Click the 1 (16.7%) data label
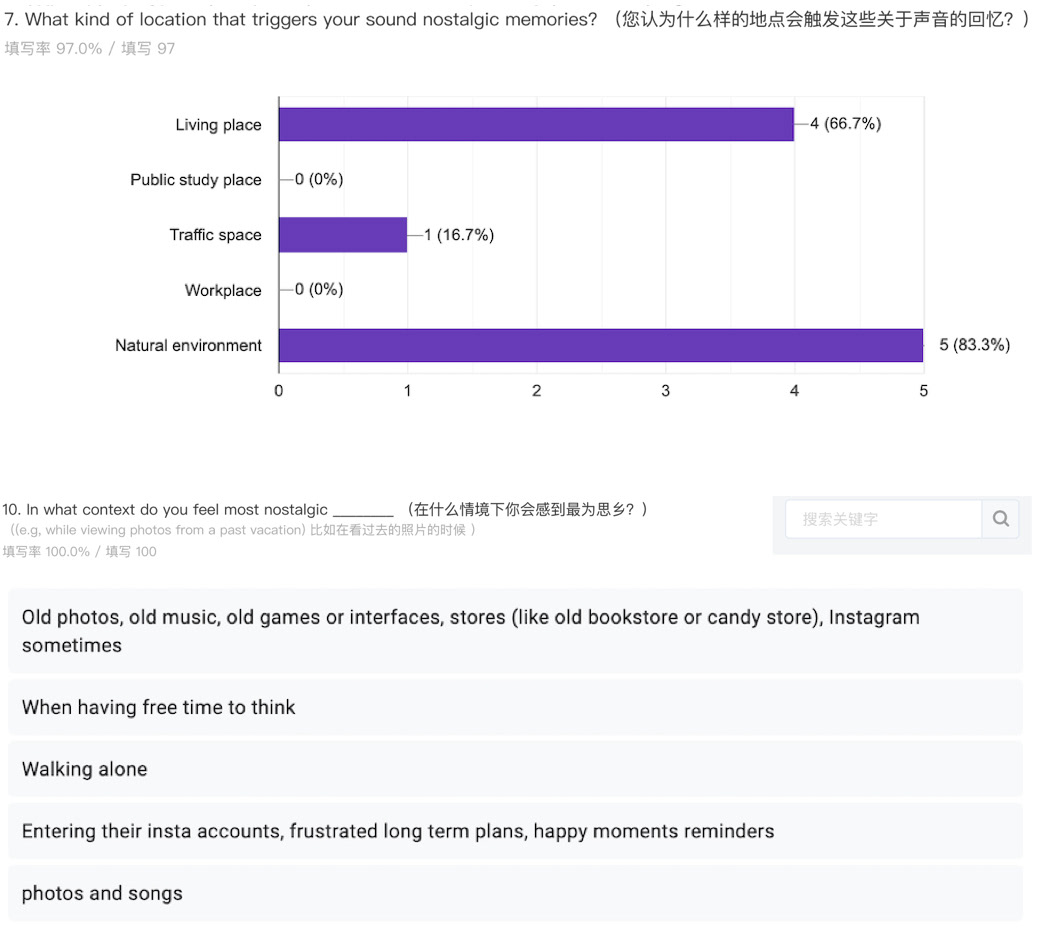Image resolution: width=1038 pixels, height=928 pixels. pos(459,234)
